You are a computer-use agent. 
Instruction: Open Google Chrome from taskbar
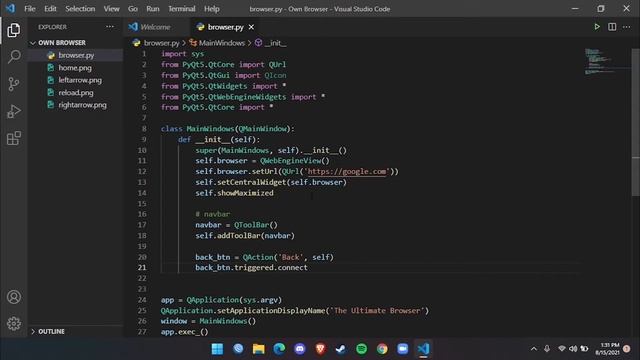coord(382,349)
